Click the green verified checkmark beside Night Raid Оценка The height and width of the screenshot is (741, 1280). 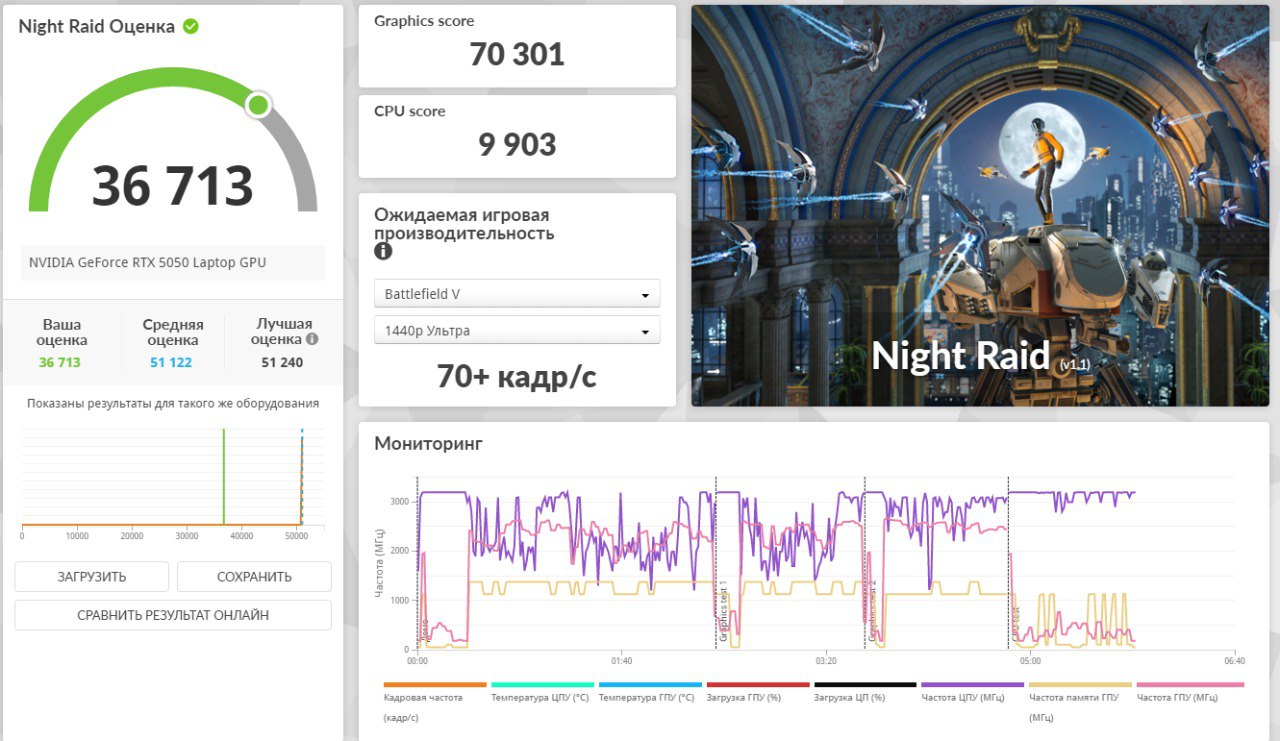(191, 26)
